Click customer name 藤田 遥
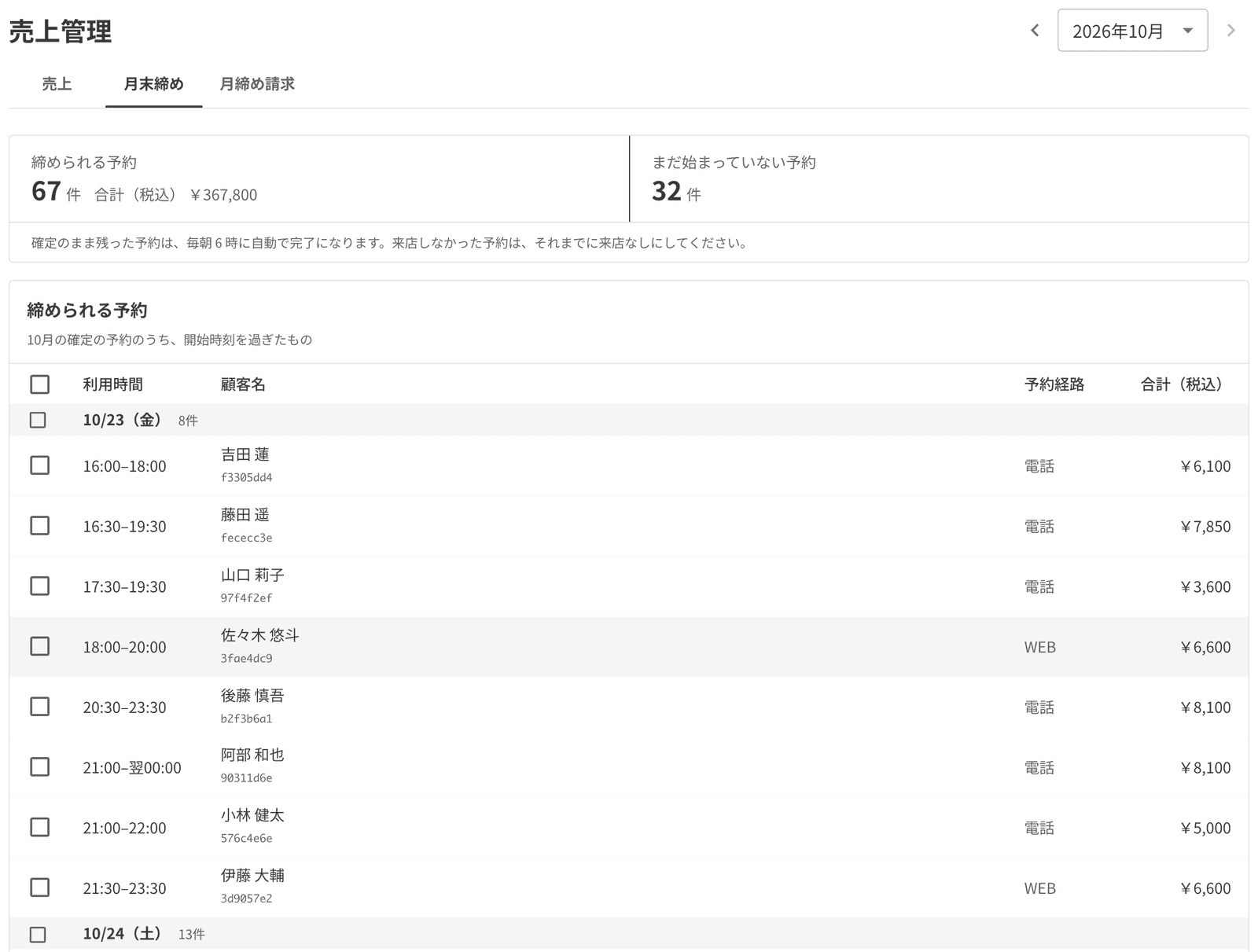 point(245,515)
